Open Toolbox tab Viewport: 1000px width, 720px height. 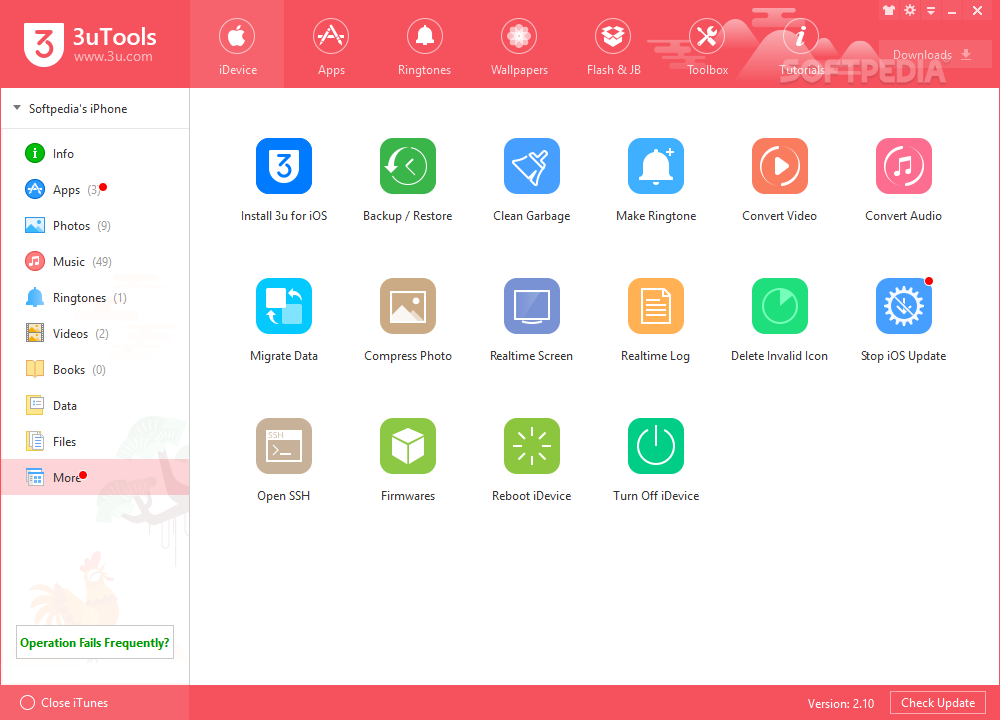pyautogui.click(x=707, y=45)
